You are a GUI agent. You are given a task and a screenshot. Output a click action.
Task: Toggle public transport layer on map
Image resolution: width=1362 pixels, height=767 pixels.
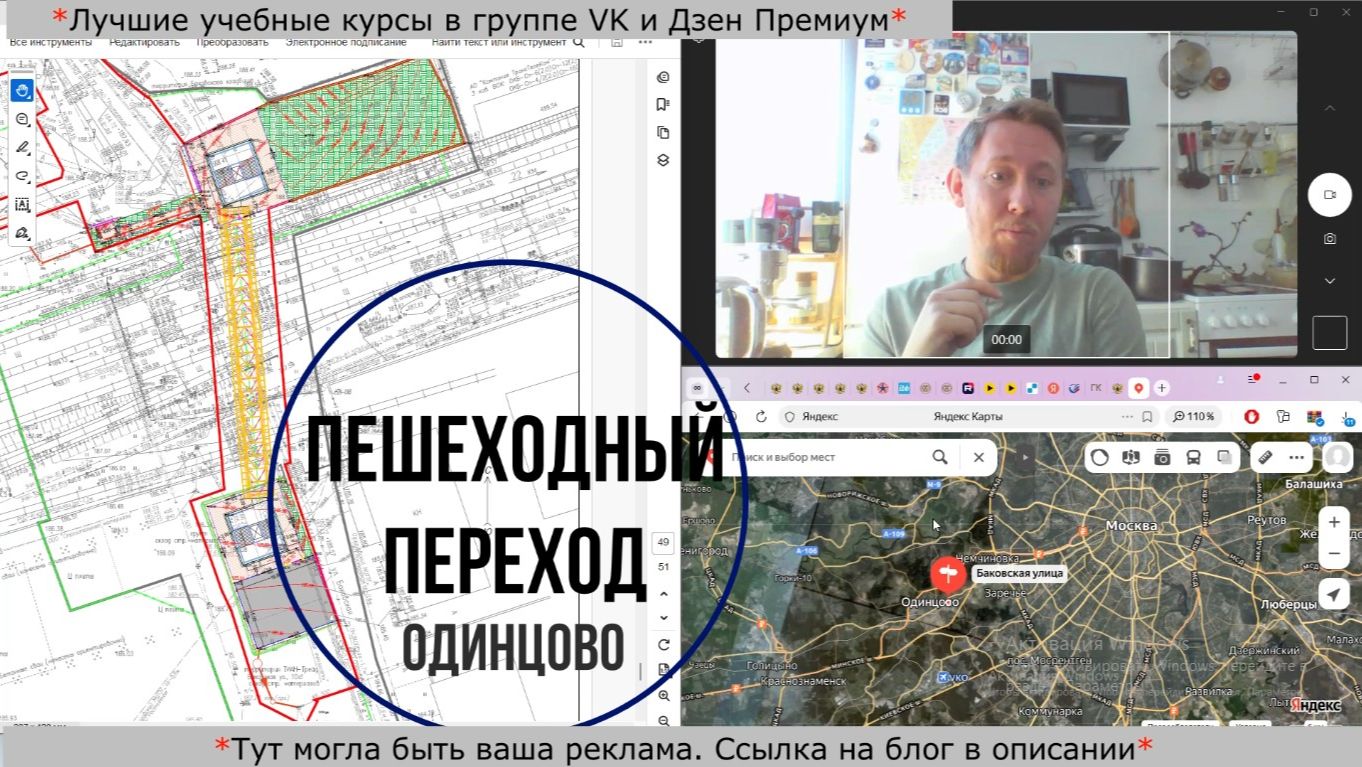click(1193, 458)
